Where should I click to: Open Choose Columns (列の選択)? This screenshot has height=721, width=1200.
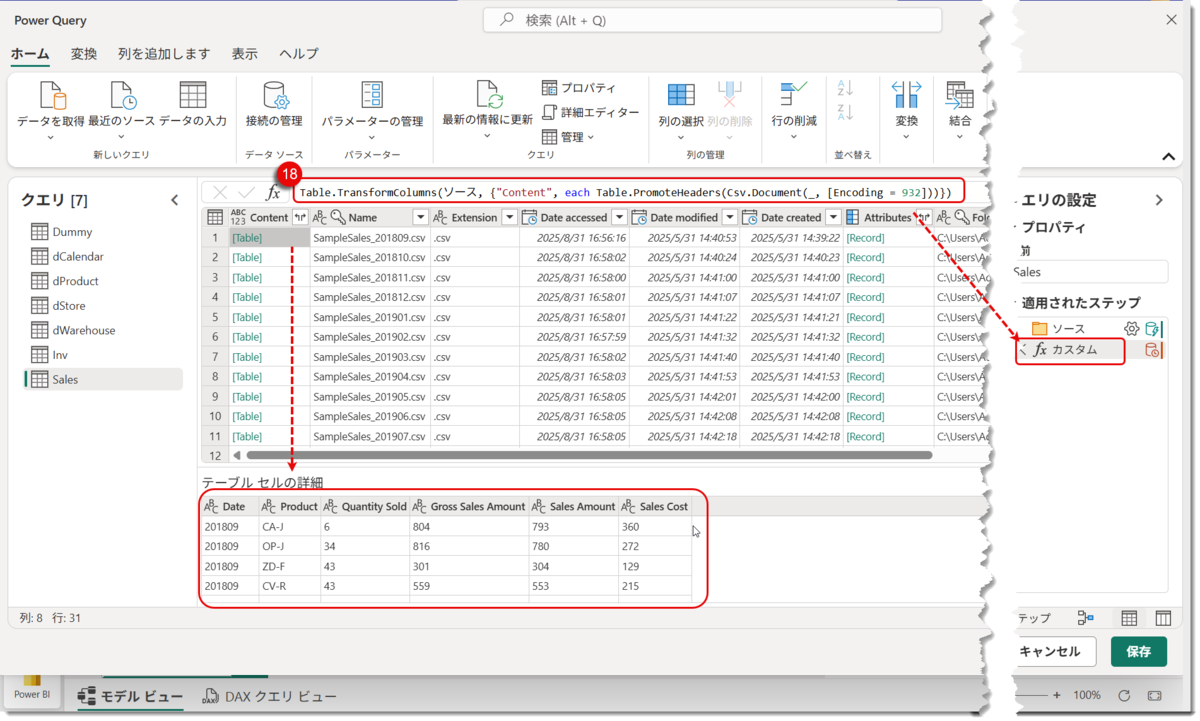pyautogui.click(x=681, y=110)
